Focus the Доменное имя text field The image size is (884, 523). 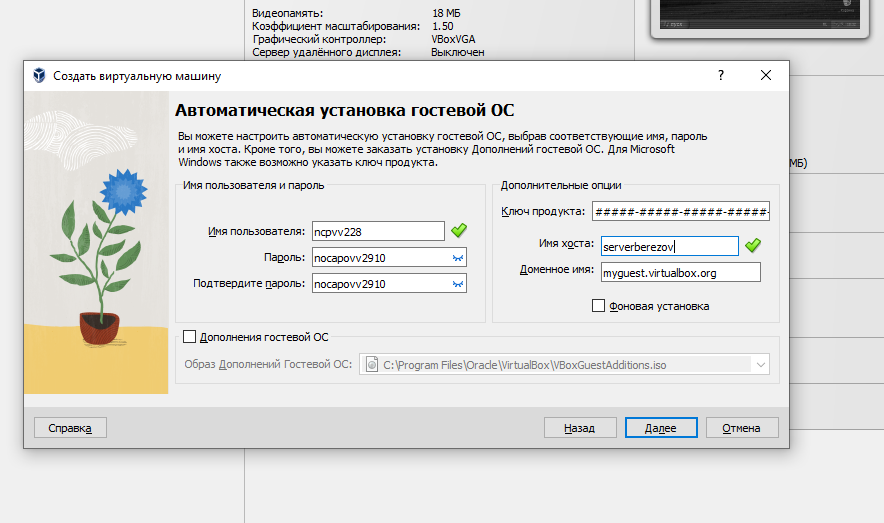point(678,272)
